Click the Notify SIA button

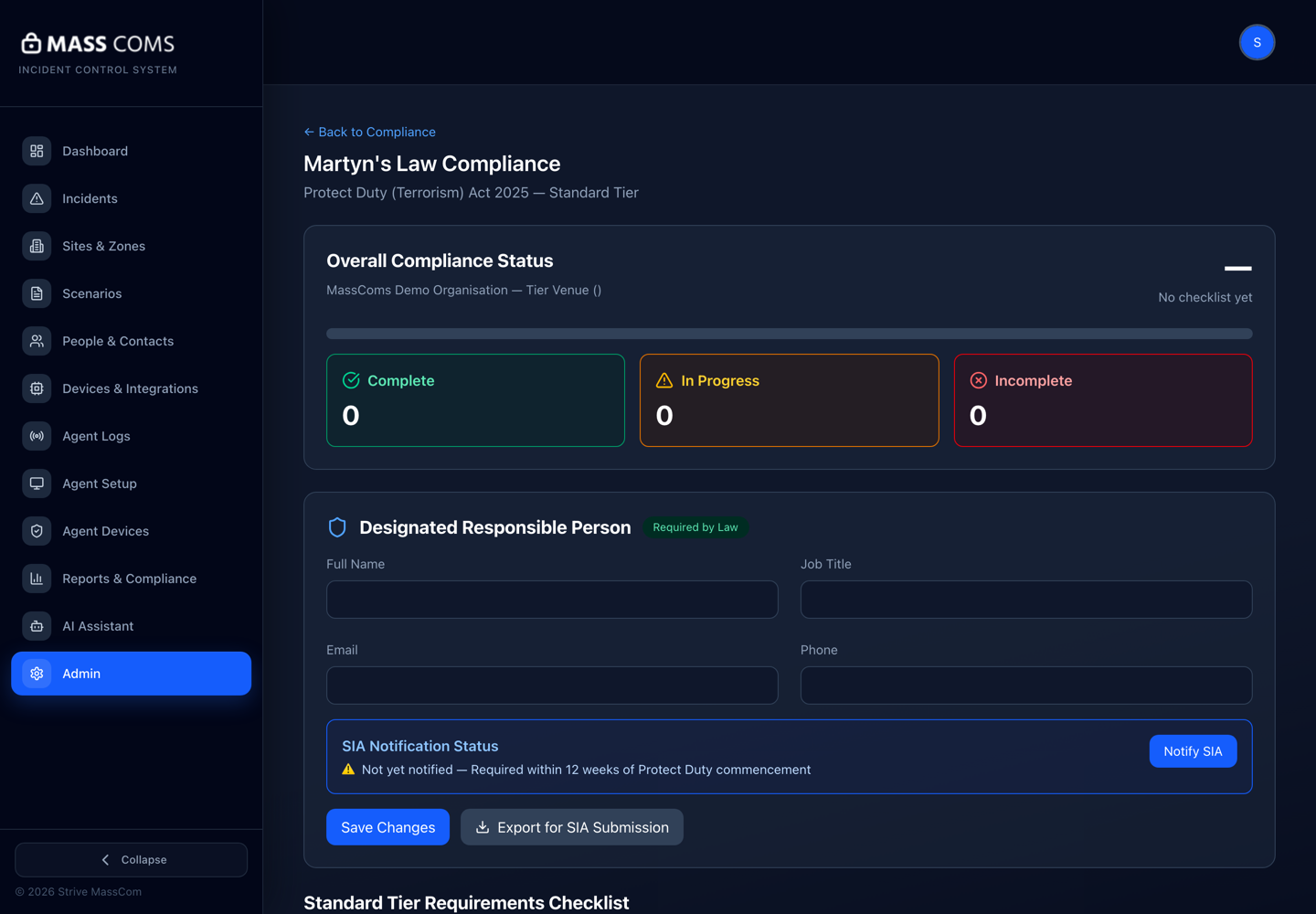1193,751
